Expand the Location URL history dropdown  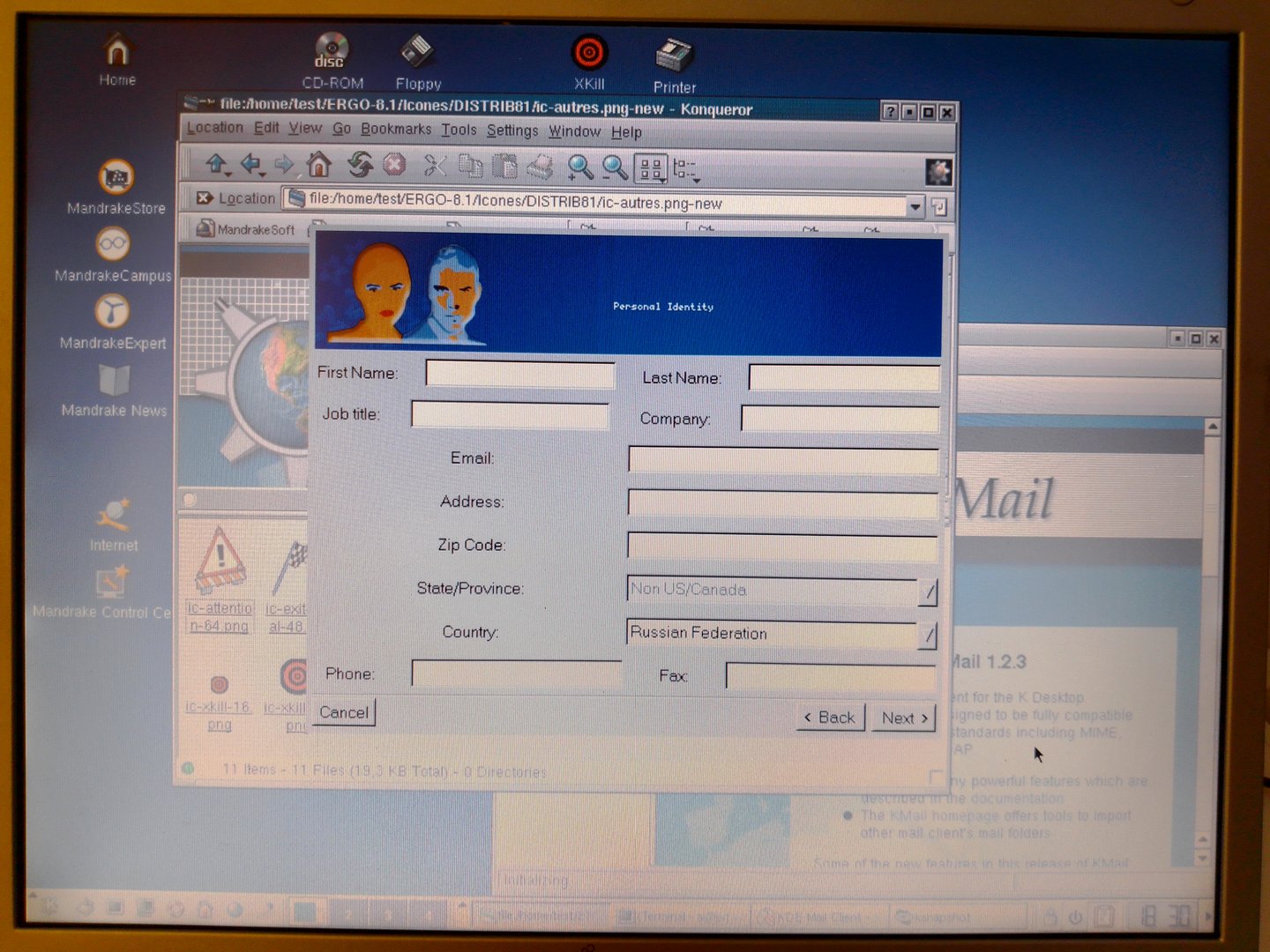click(x=915, y=206)
